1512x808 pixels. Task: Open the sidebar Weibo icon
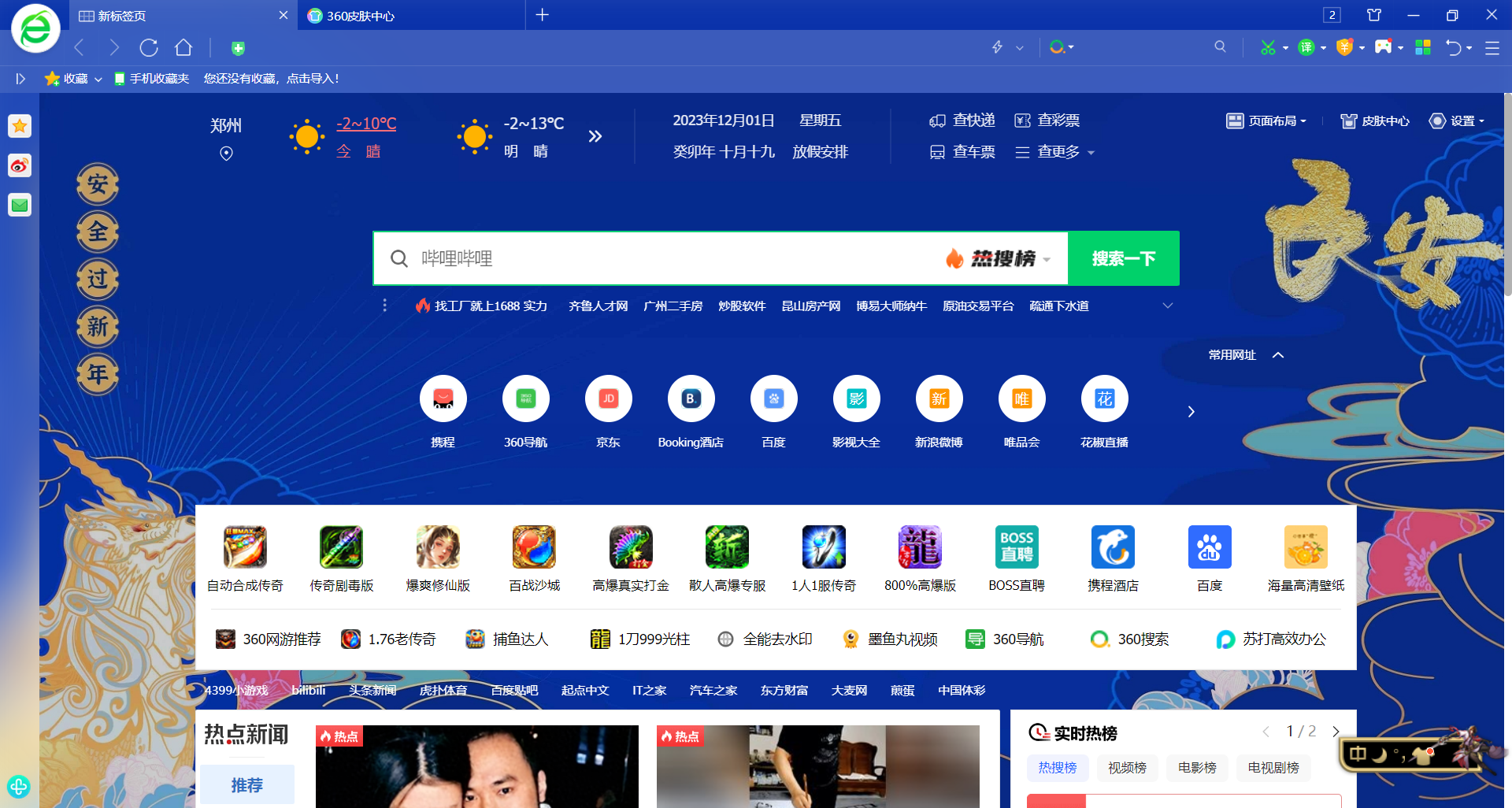(20, 165)
